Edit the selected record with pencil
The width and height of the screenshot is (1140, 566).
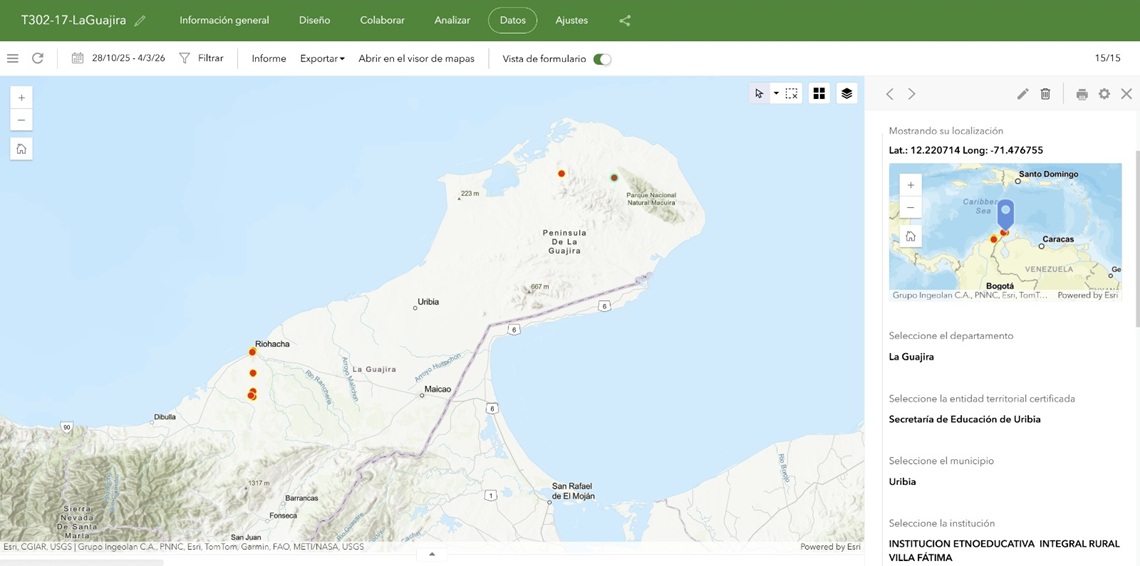pos(1022,94)
